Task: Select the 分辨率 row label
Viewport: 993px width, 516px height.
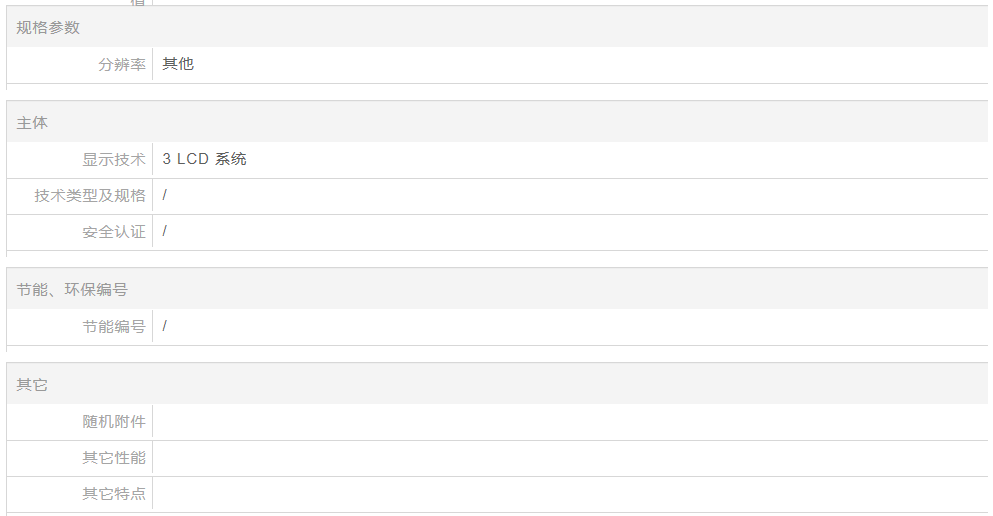Action: coord(122,65)
